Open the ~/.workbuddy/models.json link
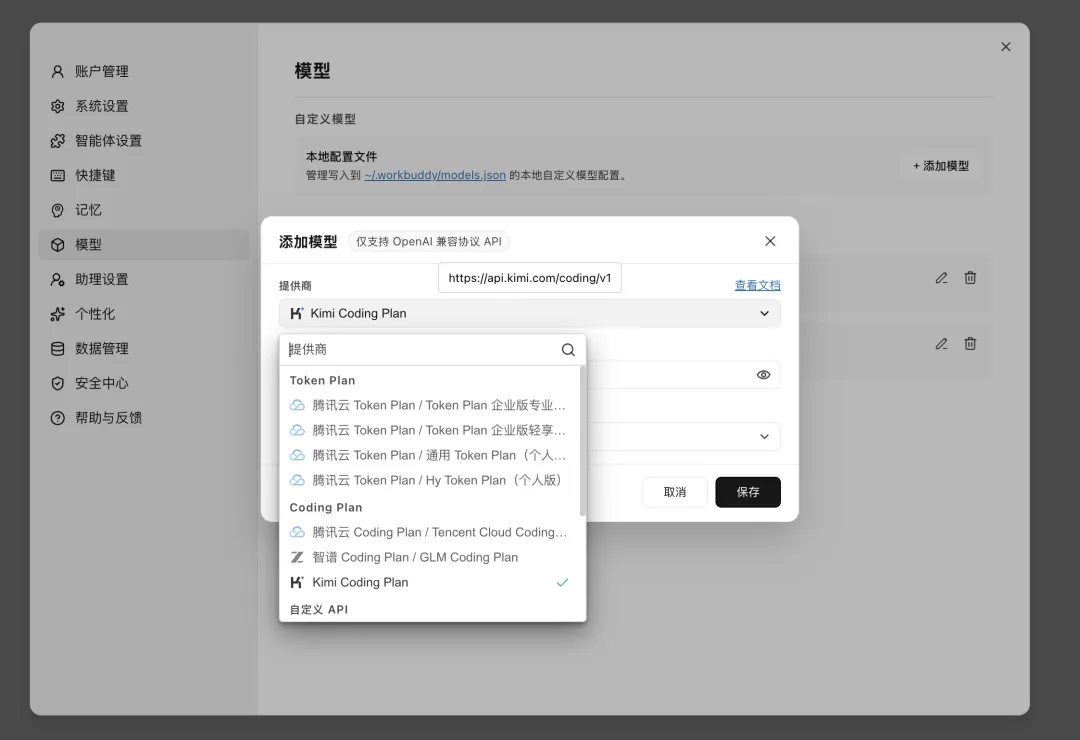 (x=435, y=175)
